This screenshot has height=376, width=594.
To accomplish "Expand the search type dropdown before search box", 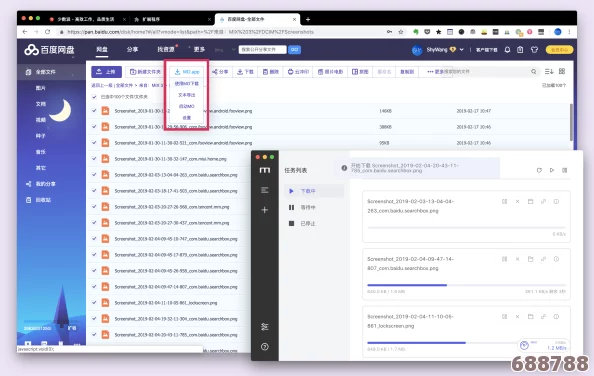I will pyautogui.click(x=233, y=50).
